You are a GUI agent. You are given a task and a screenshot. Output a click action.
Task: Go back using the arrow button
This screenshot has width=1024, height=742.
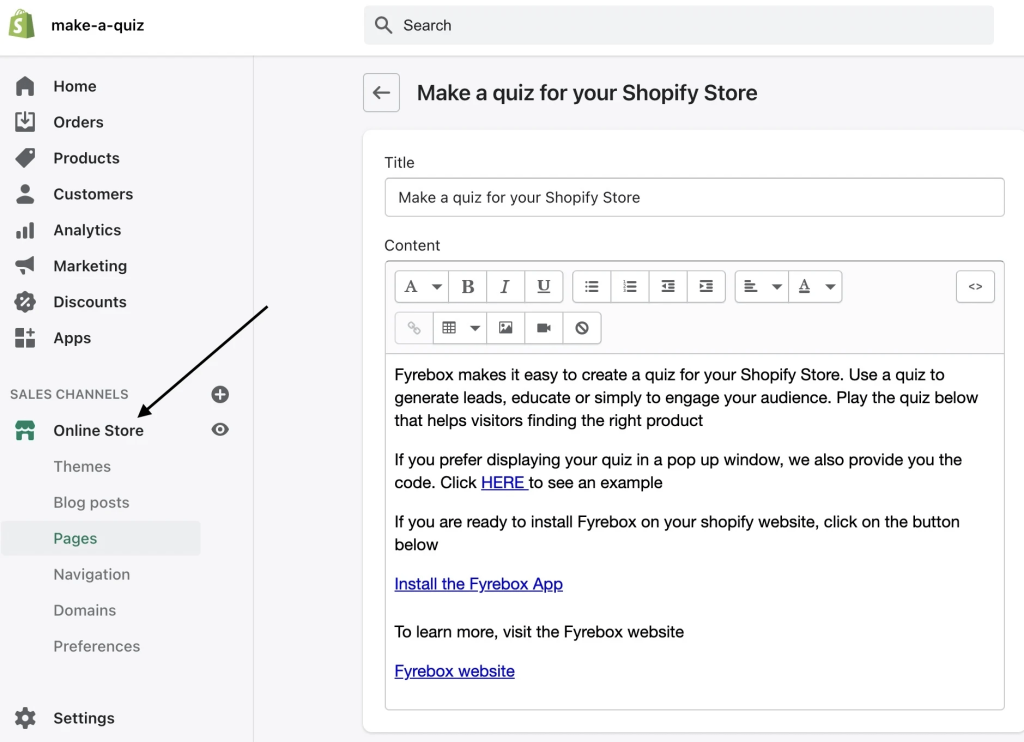pos(381,93)
